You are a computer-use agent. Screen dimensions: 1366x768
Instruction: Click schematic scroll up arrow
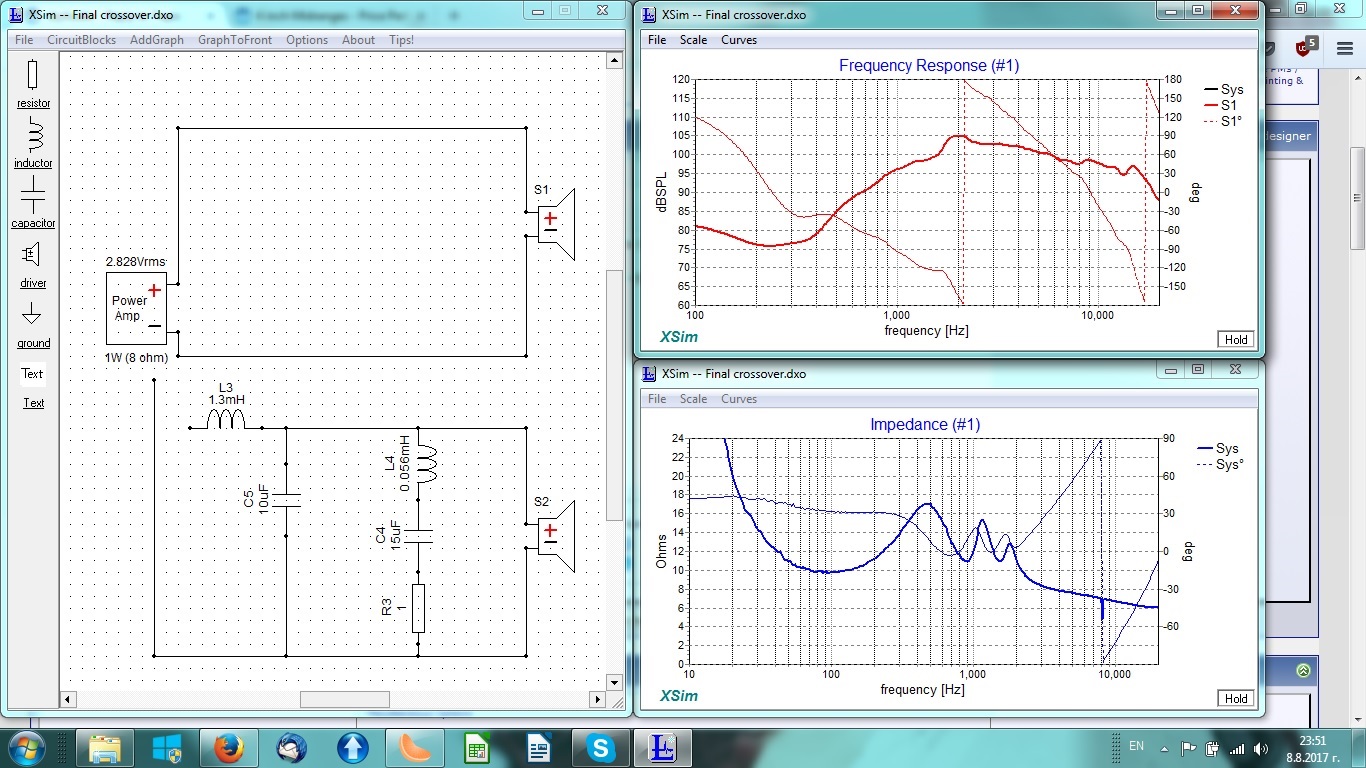[x=615, y=60]
